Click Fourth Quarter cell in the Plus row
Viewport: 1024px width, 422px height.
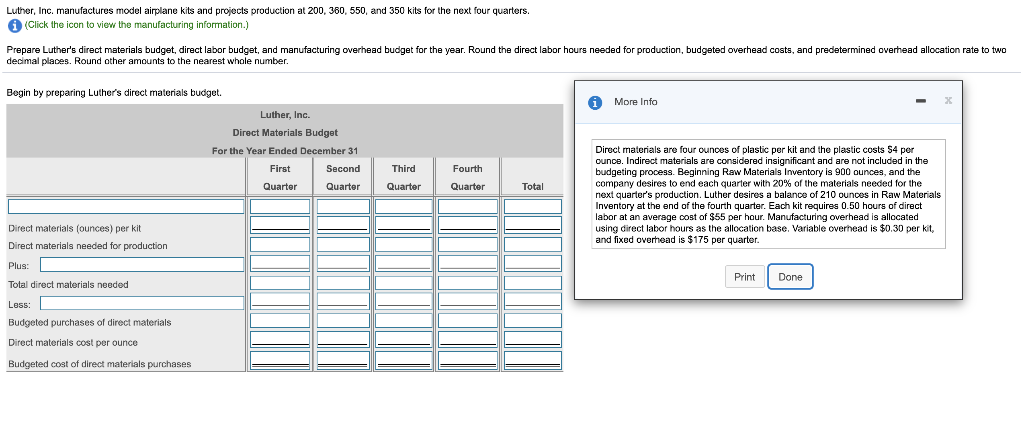467,263
